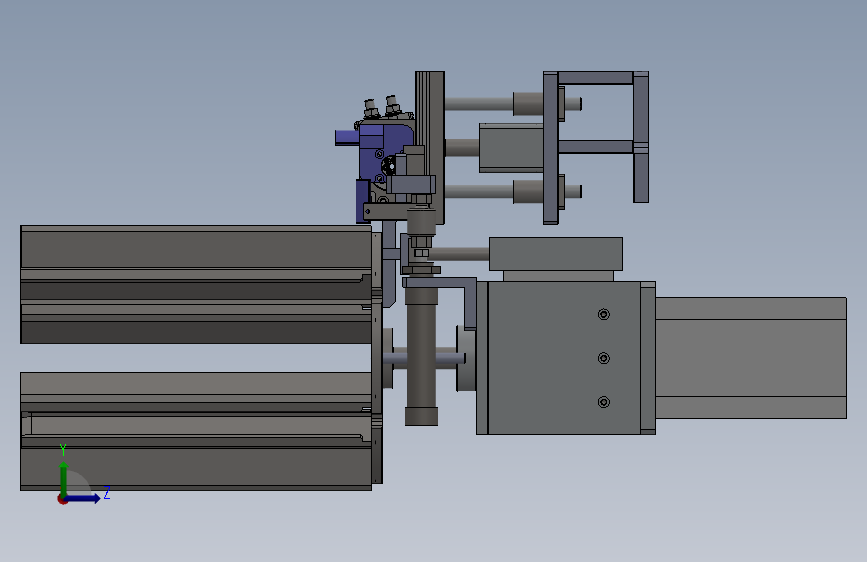Viewport: 867px width, 562px height.
Task: Select the pneumatic cylinder body between guide rods
Action: pyautogui.click(x=511, y=148)
